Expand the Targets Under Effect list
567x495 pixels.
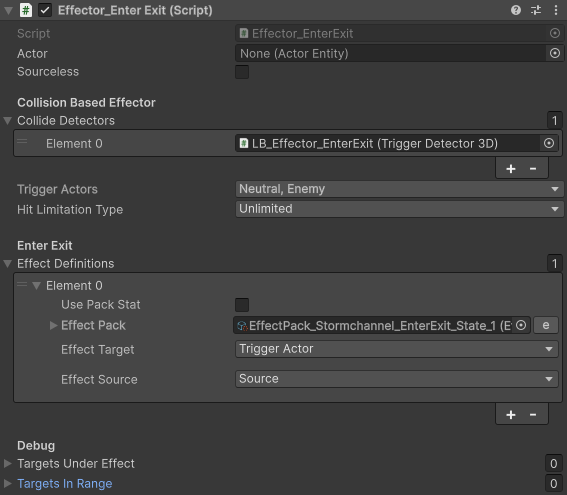pos(7,464)
